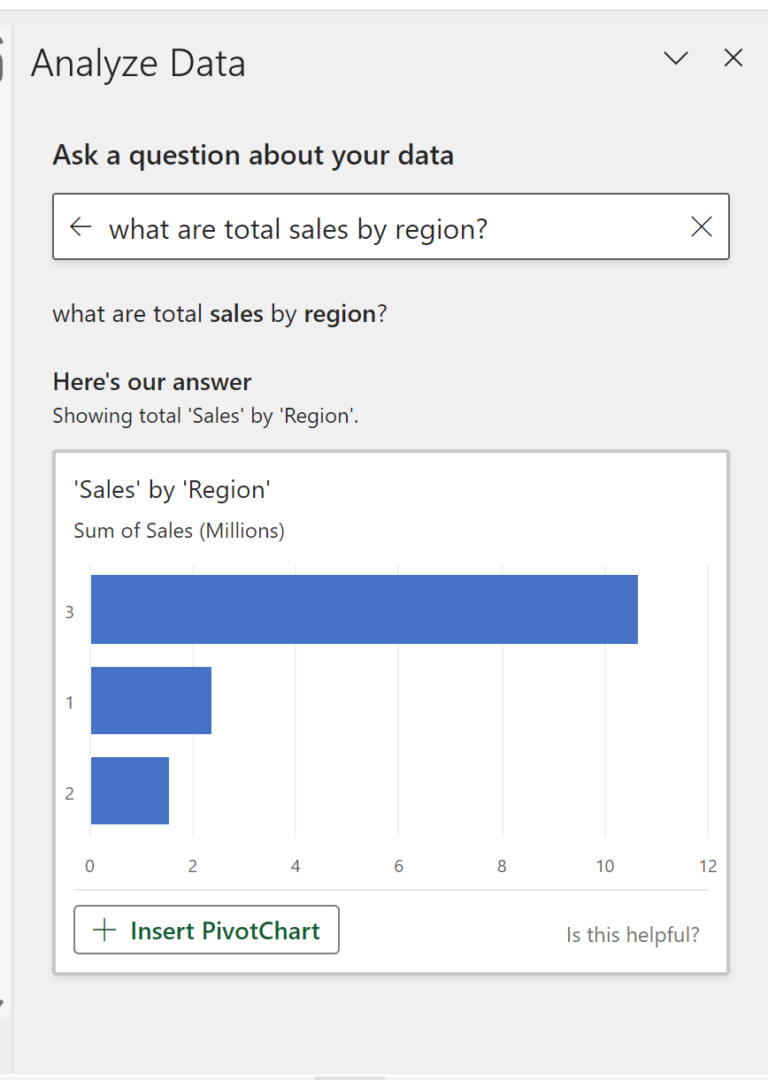This screenshot has width=768, height=1080.
Task: Click the "Here's our answer" heading
Action: tap(152, 382)
